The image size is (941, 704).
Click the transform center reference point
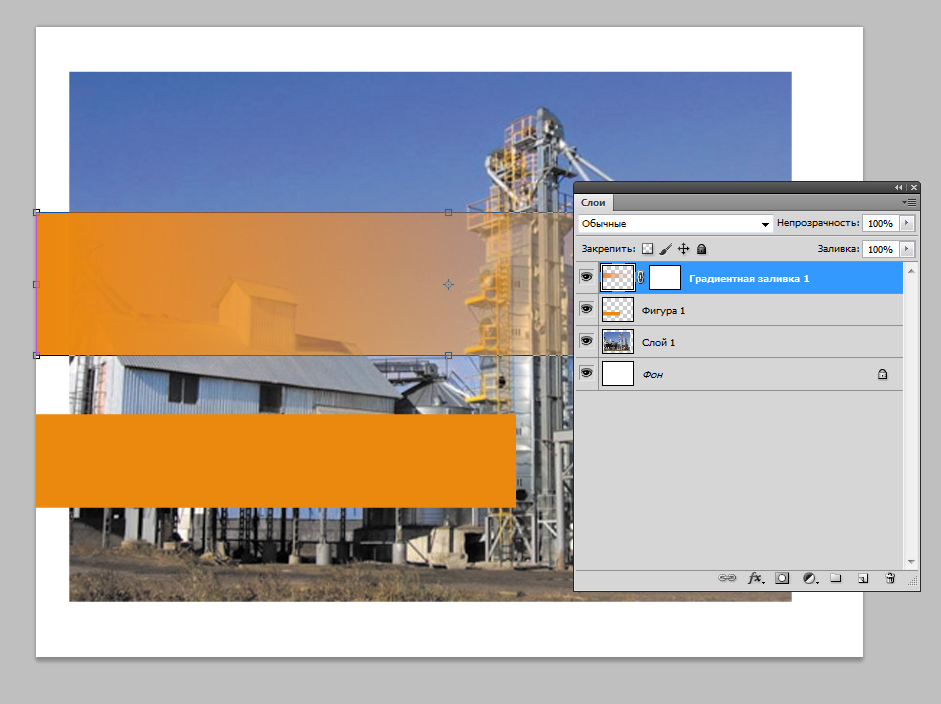[448, 284]
